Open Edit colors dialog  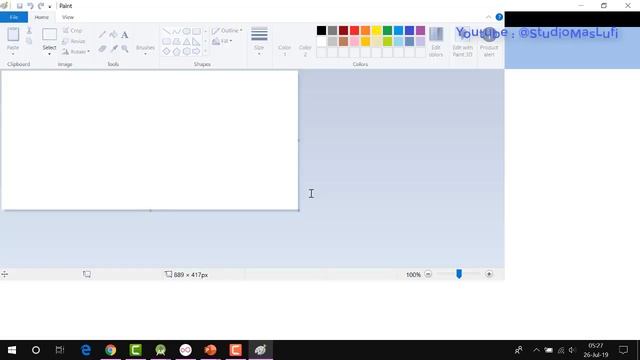[x=436, y=42]
